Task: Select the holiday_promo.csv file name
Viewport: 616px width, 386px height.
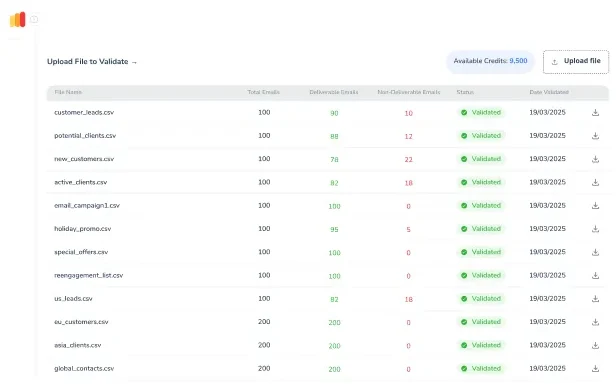Action: [82, 229]
